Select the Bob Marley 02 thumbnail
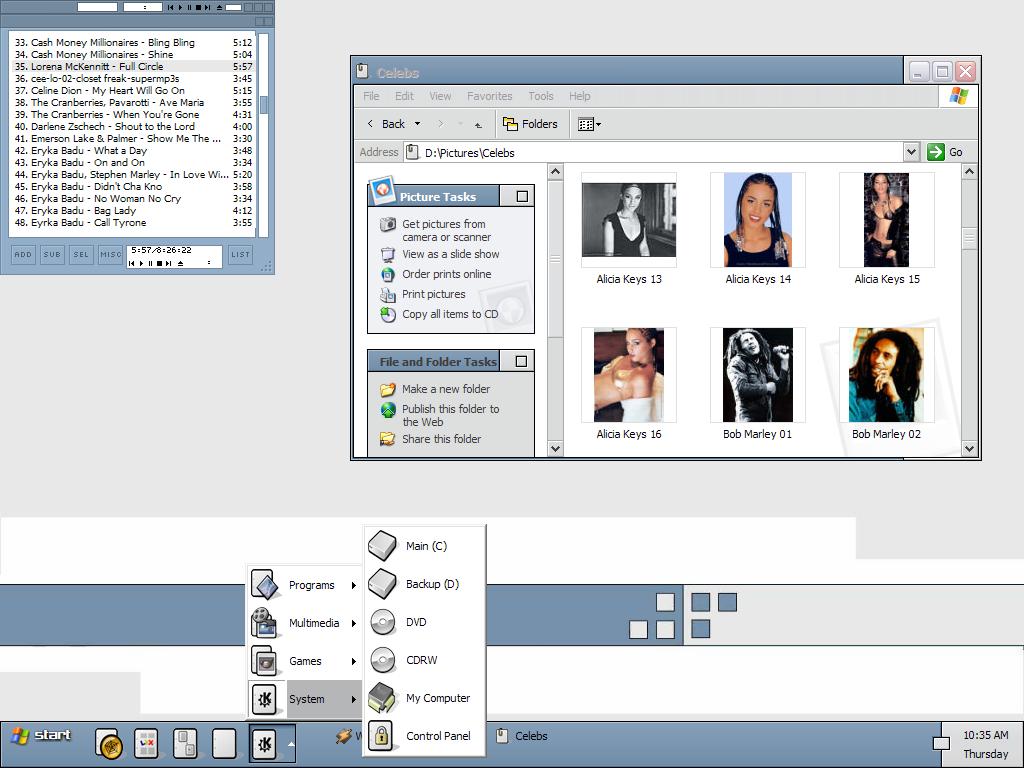The height and width of the screenshot is (768, 1024). coord(886,375)
